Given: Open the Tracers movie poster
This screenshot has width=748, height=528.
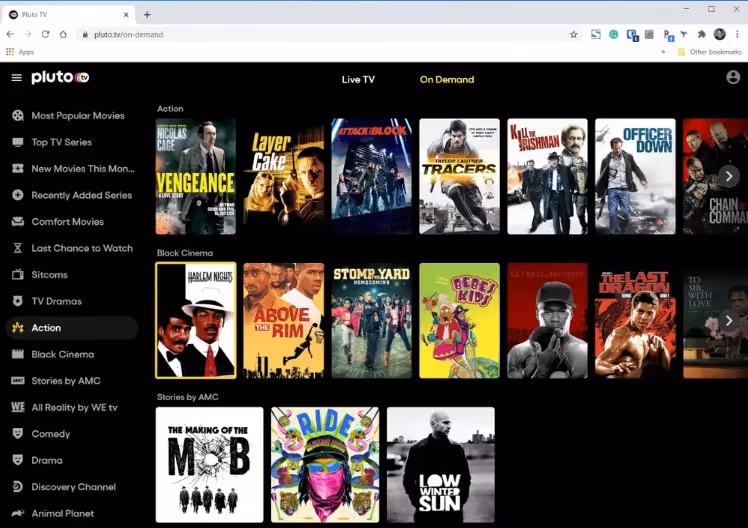Looking at the screenshot, I should pos(459,176).
